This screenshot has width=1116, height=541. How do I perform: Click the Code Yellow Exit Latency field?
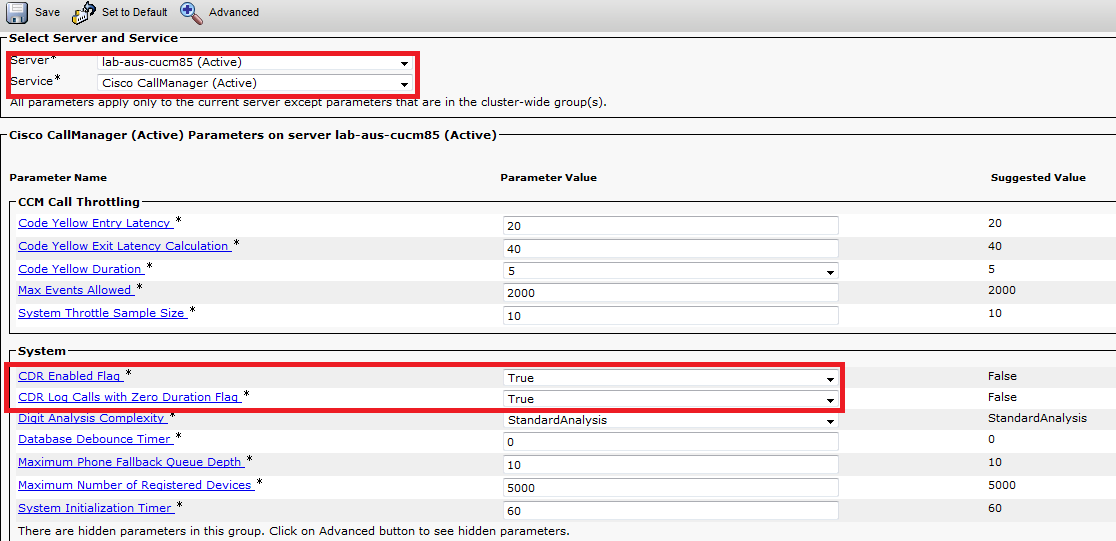pos(670,248)
